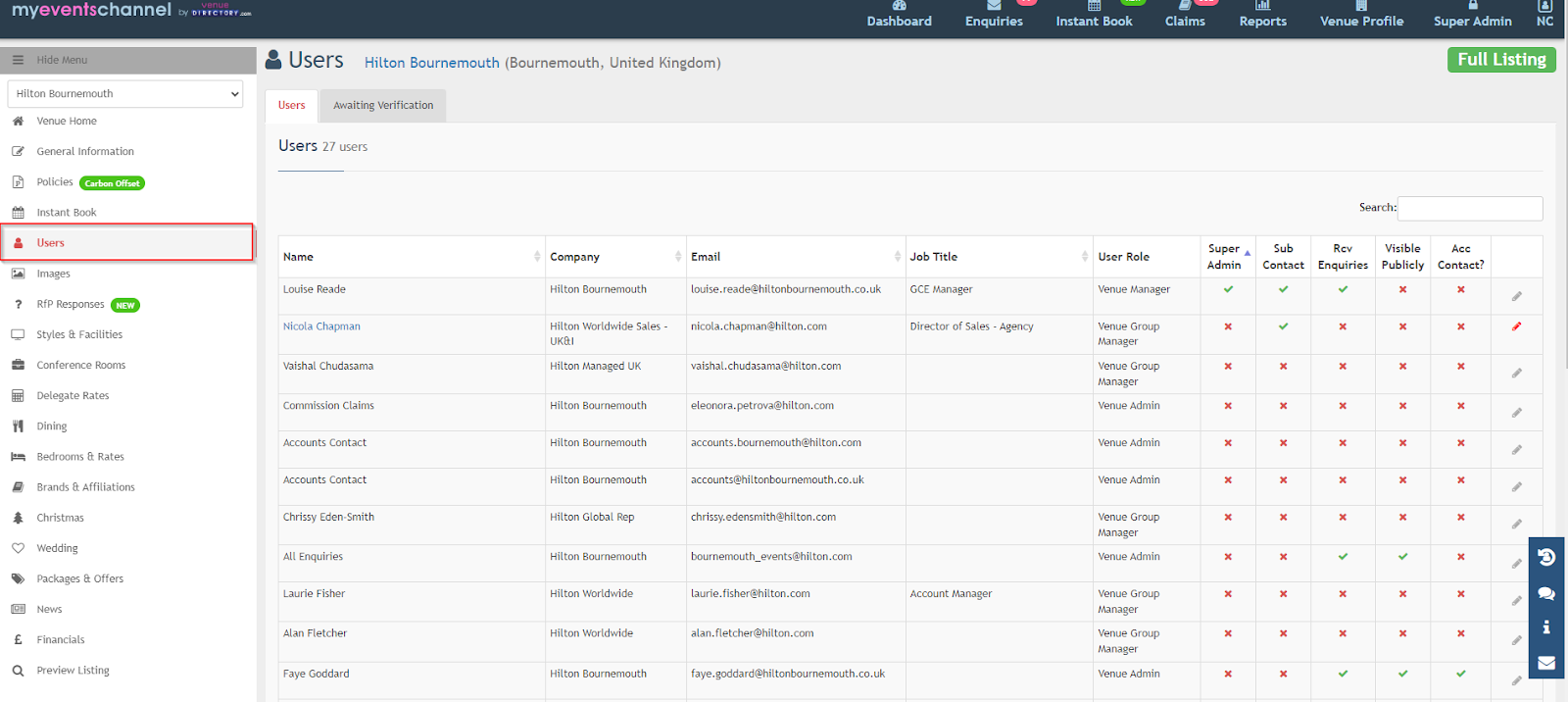Click Delegate Rates calculator icon
This screenshot has width=1568, height=702.
pos(18,395)
